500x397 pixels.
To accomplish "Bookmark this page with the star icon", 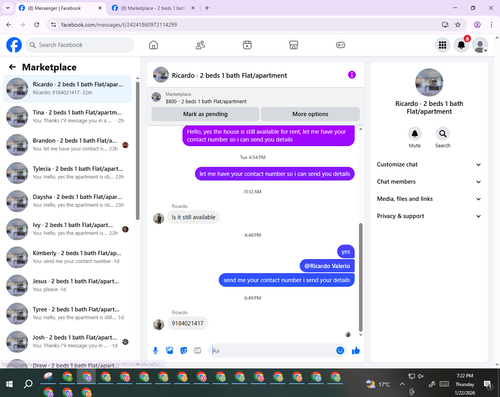I will tap(458, 25).
